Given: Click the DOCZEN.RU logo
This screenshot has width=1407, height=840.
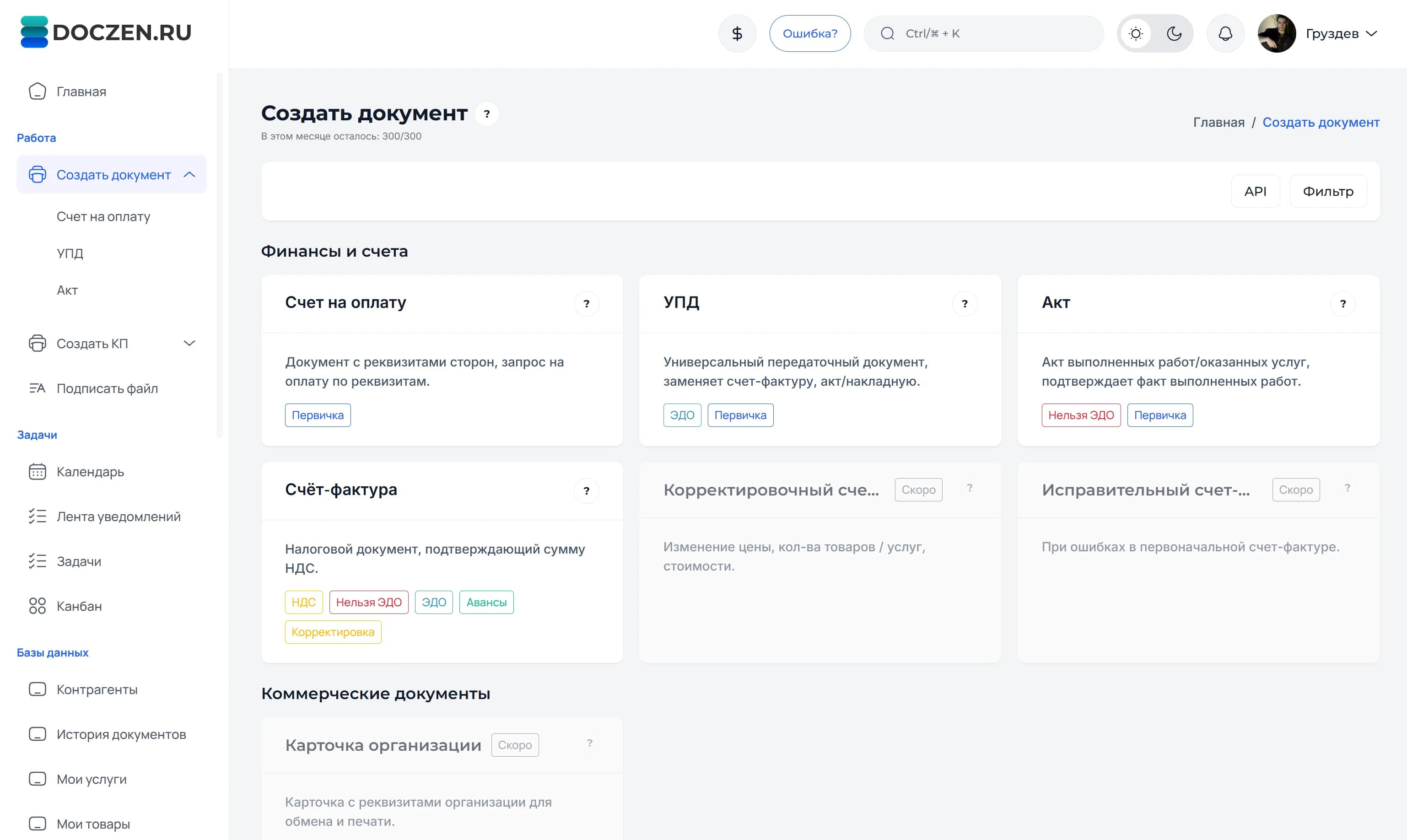Looking at the screenshot, I should click(x=106, y=32).
